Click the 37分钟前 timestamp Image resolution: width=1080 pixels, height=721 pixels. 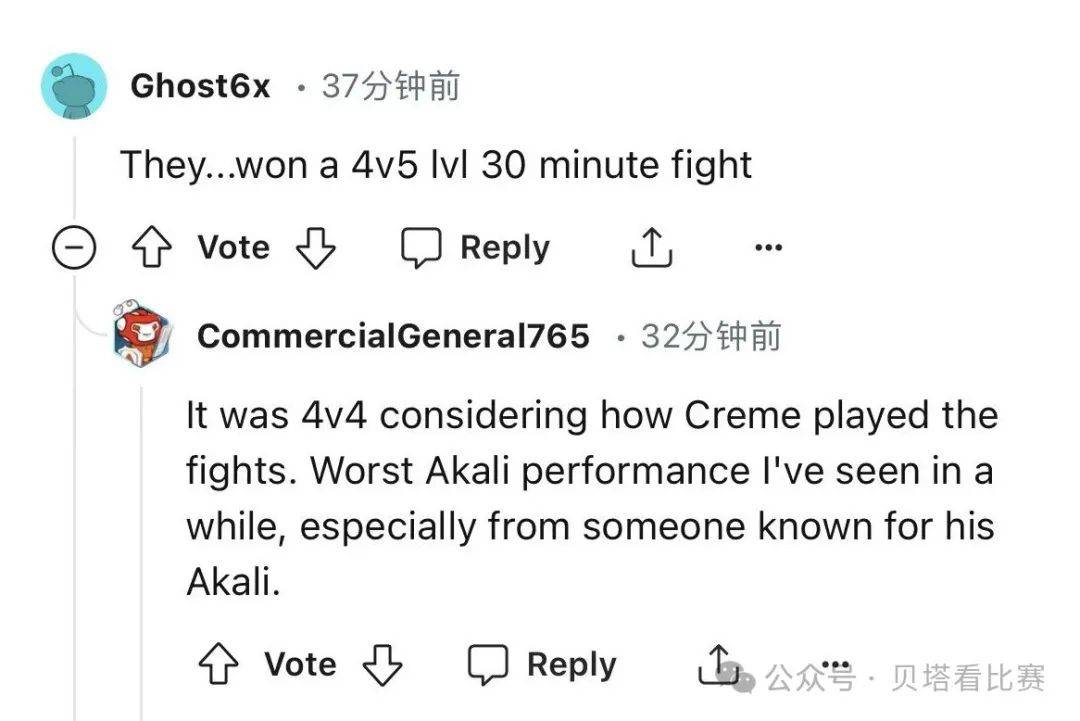click(x=391, y=86)
